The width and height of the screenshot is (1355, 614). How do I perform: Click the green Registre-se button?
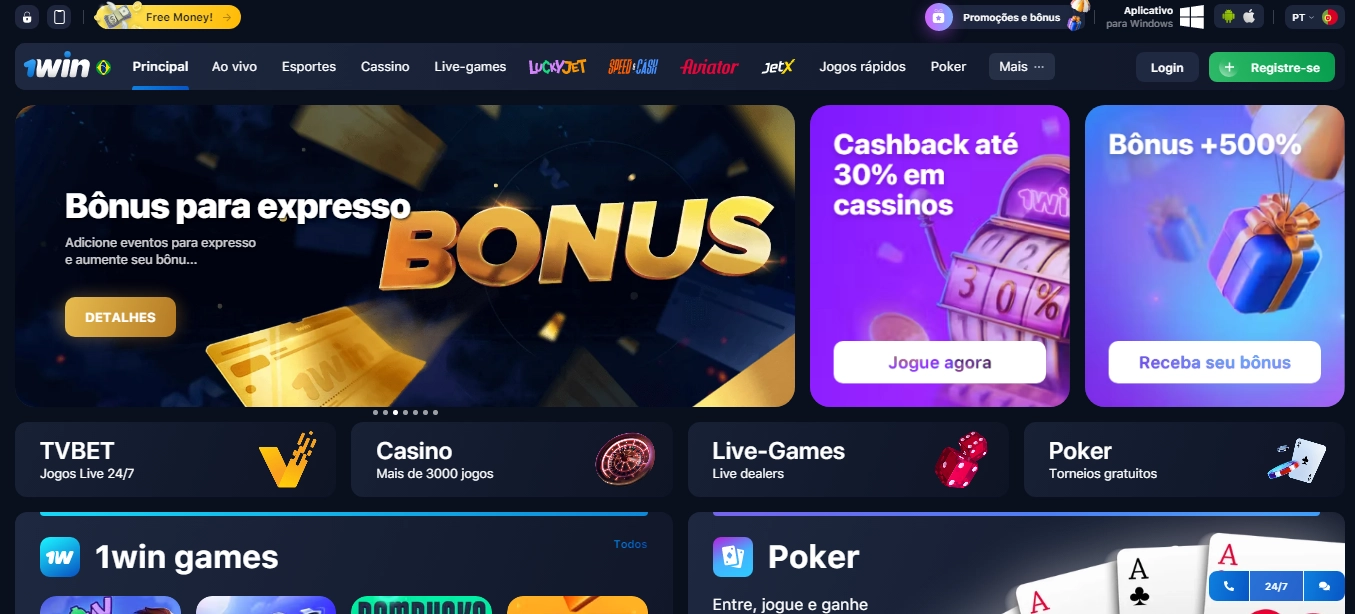pyautogui.click(x=1271, y=68)
